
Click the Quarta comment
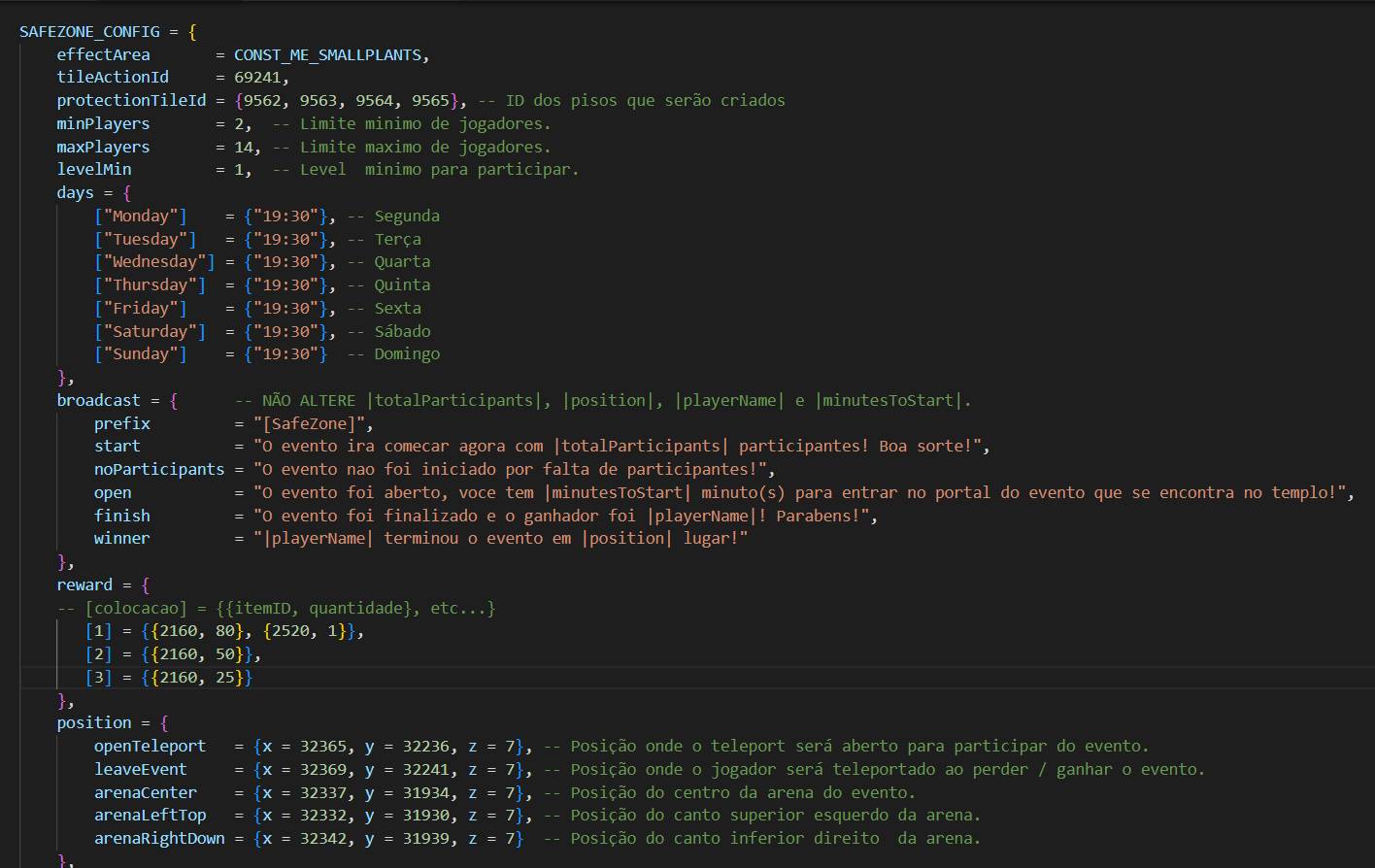388,262
